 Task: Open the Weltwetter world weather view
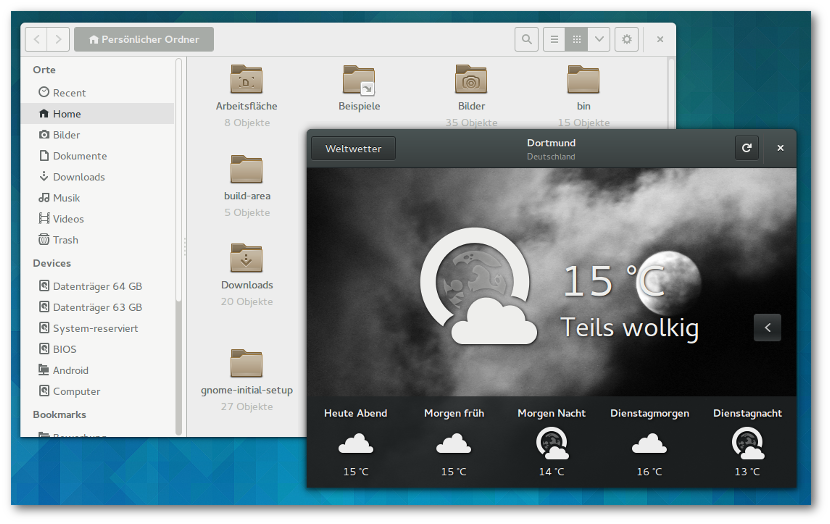[x=353, y=148]
